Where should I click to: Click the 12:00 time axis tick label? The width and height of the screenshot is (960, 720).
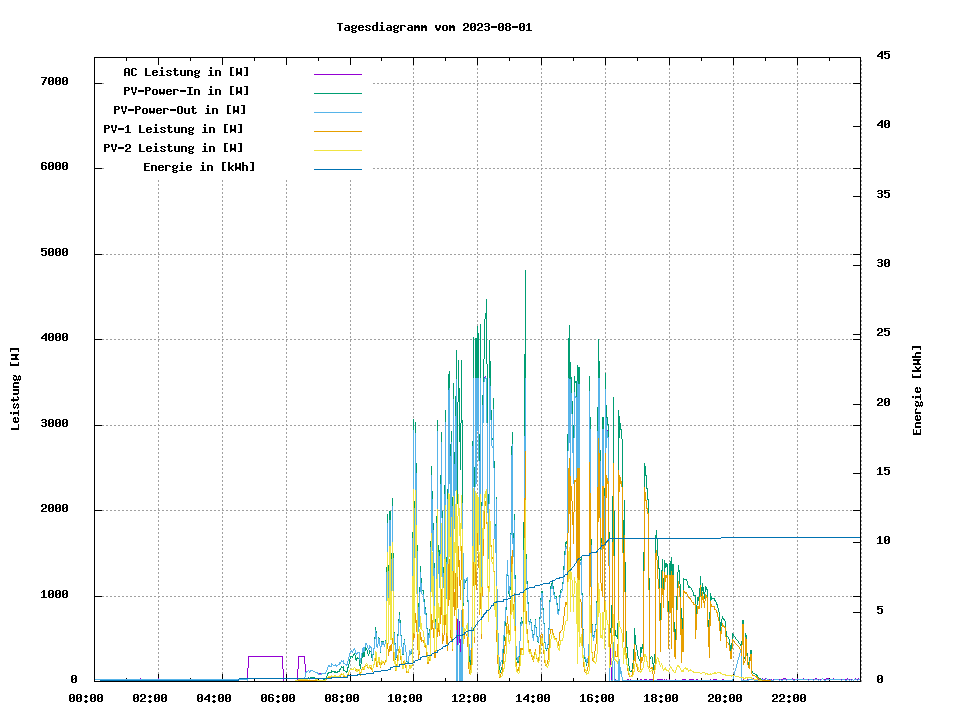pyautogui.click(x=469, y=698)
